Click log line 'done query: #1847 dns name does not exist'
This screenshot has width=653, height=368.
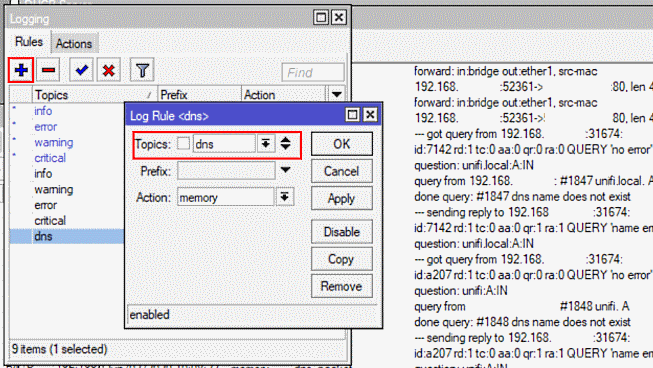pyautogui.click(x=522, y=197)
